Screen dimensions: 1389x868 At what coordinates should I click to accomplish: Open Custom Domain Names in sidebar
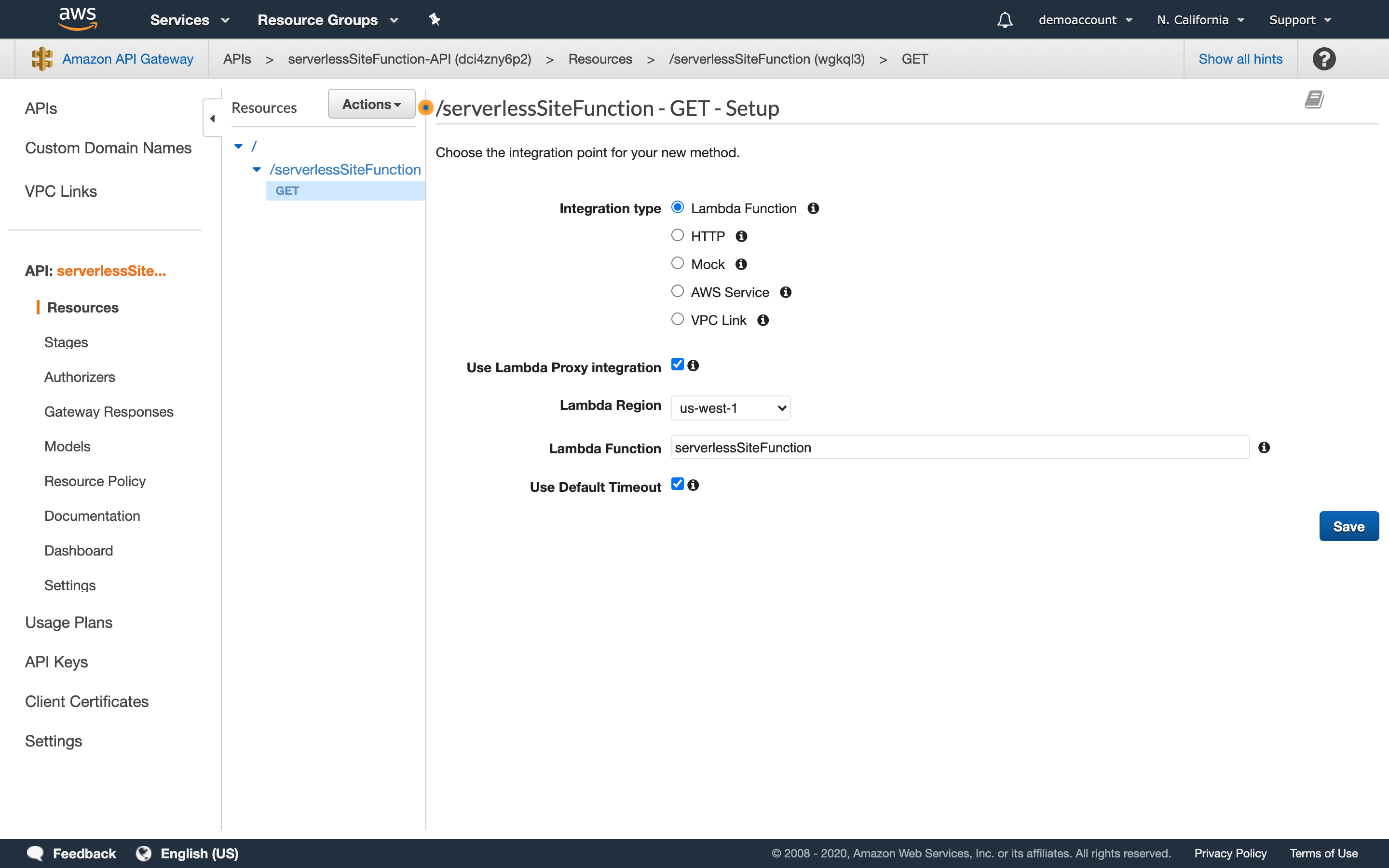[x=108, y=148]
